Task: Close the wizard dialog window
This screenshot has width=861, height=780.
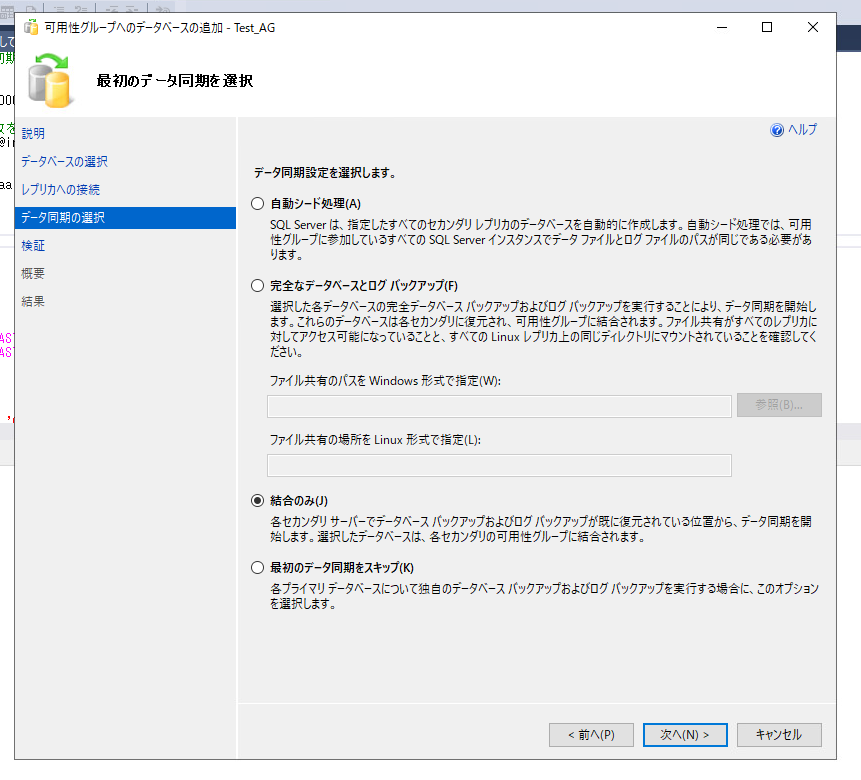Action: 813,27
